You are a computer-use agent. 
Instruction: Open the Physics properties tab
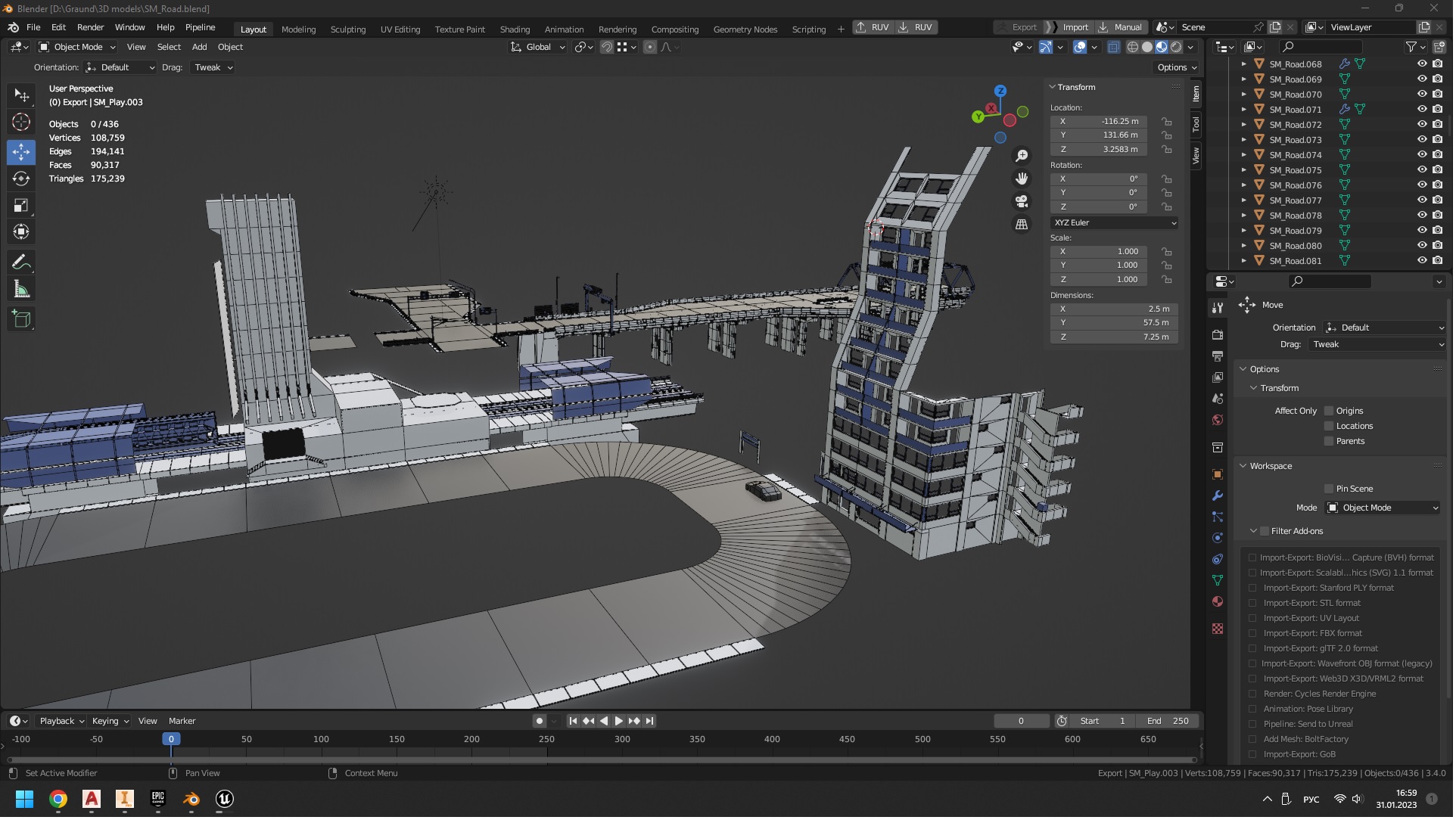(1219, 539)
